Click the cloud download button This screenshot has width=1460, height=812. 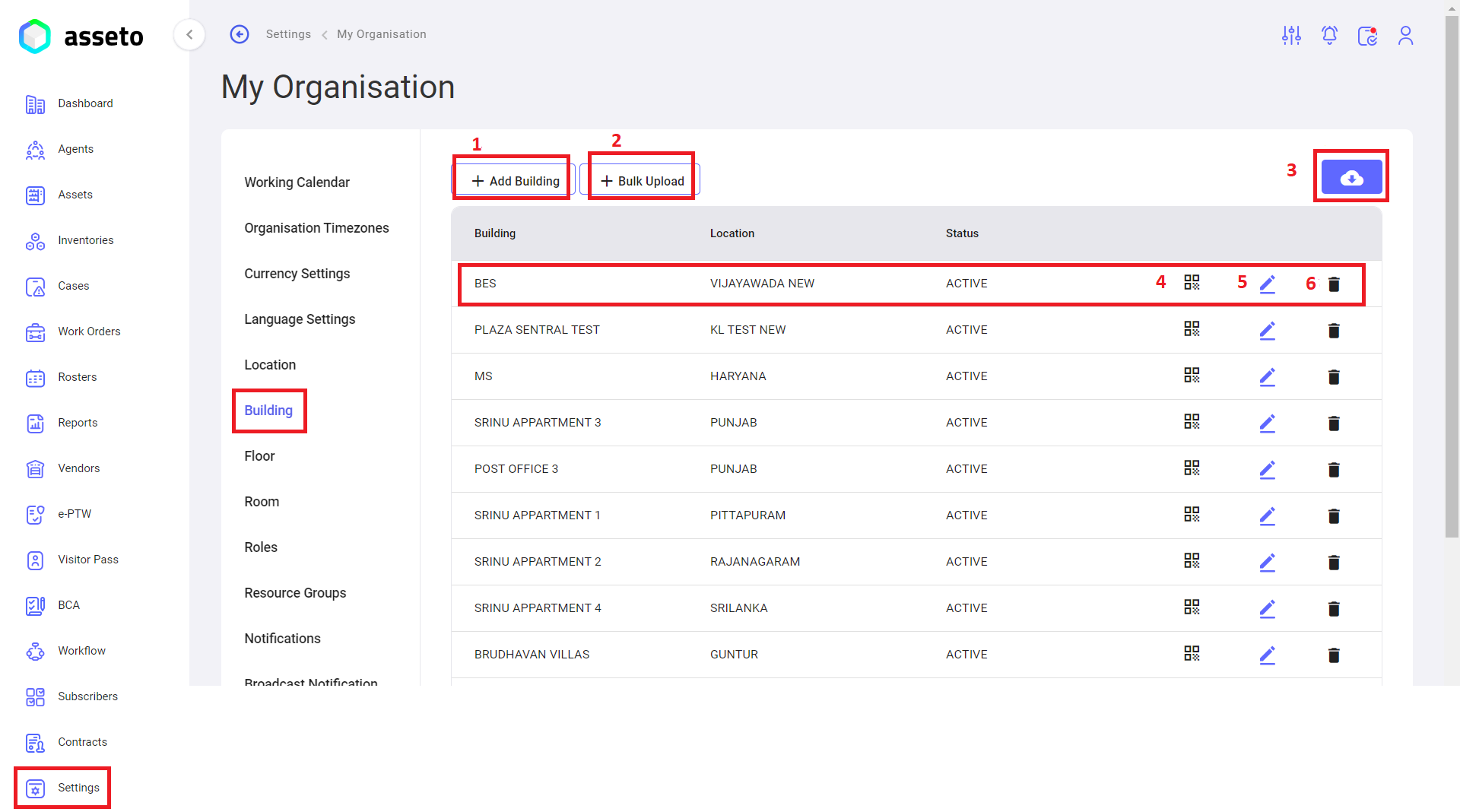click(1351, 178)
